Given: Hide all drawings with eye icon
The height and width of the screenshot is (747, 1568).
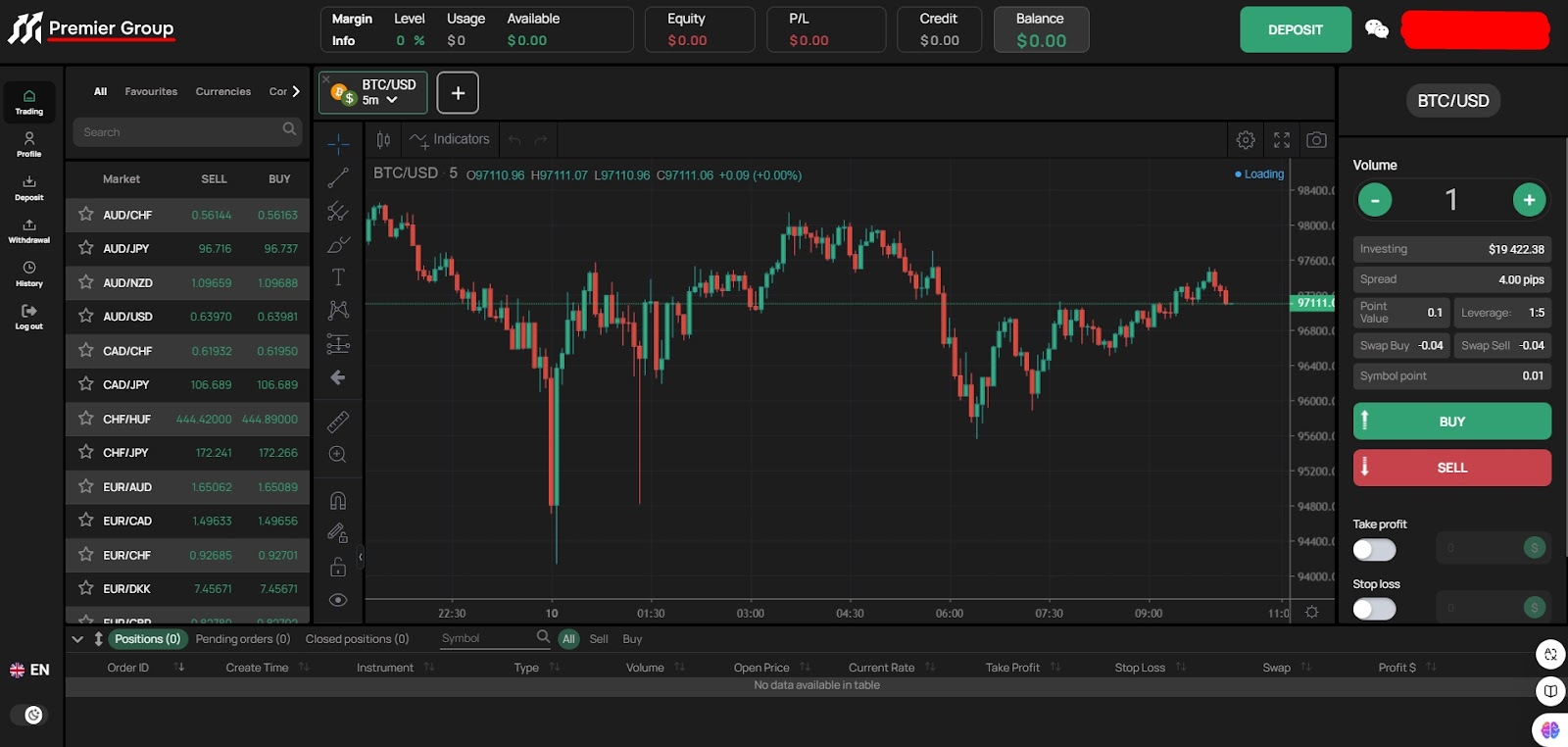Looking at the screenshot, I should (x=338, y=600).
